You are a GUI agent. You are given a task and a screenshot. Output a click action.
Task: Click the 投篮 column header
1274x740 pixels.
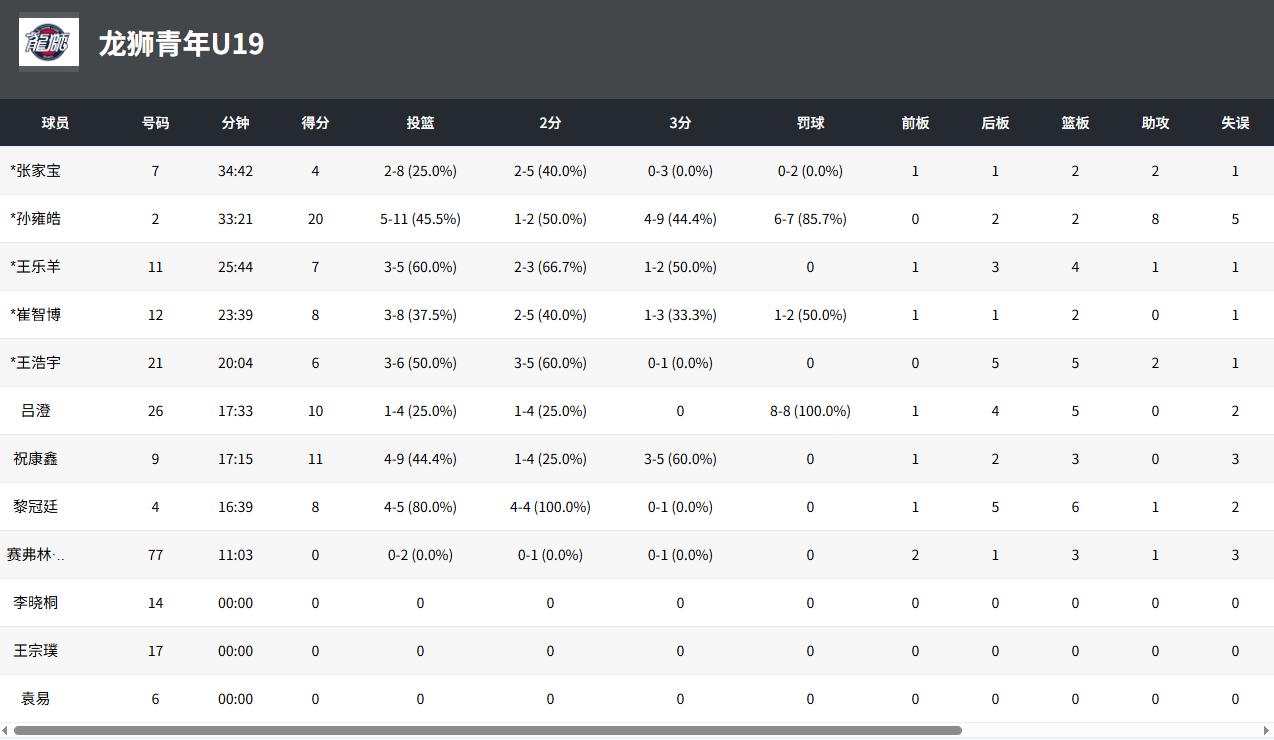point(420,123)
